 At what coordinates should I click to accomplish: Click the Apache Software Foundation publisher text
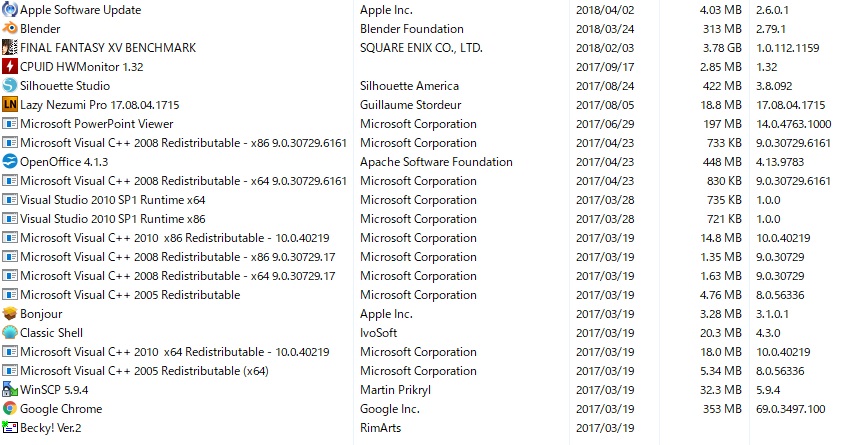(436, 162)
